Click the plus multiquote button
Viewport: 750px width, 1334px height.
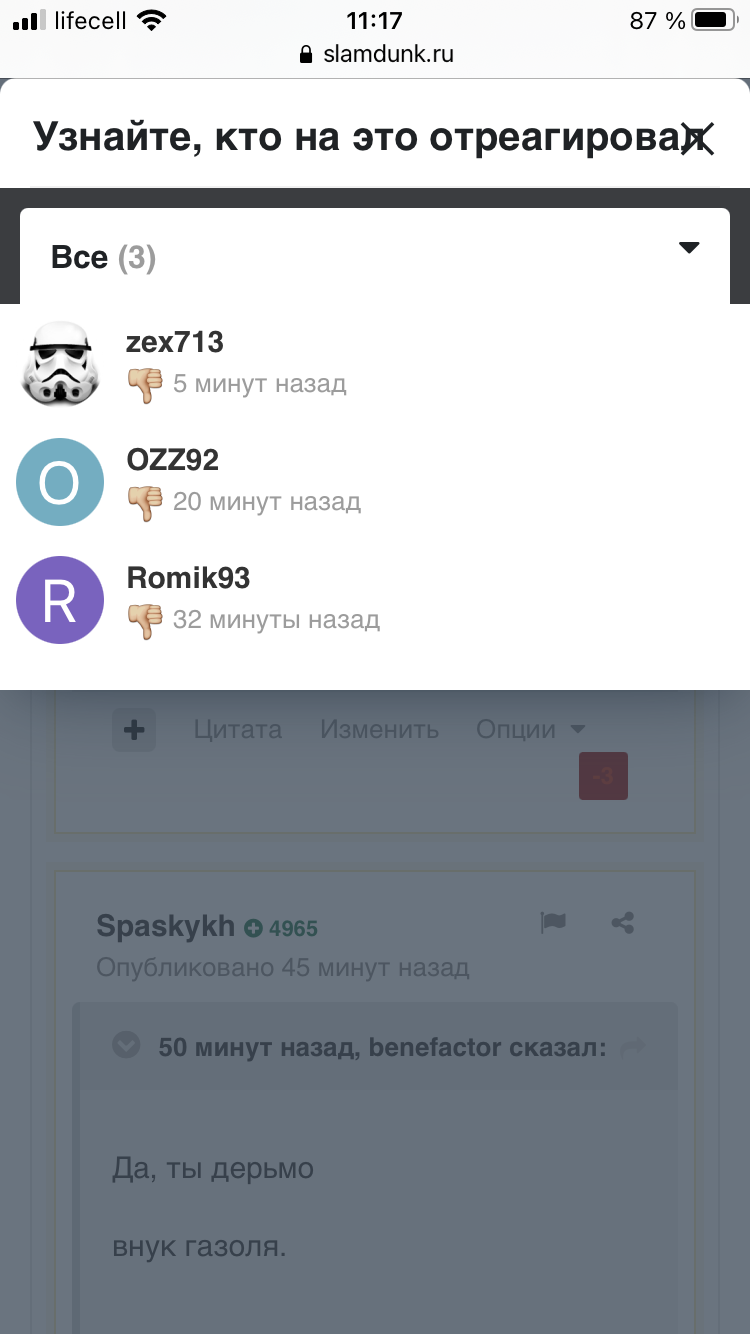pyautogui.click(x=134, y=730)
